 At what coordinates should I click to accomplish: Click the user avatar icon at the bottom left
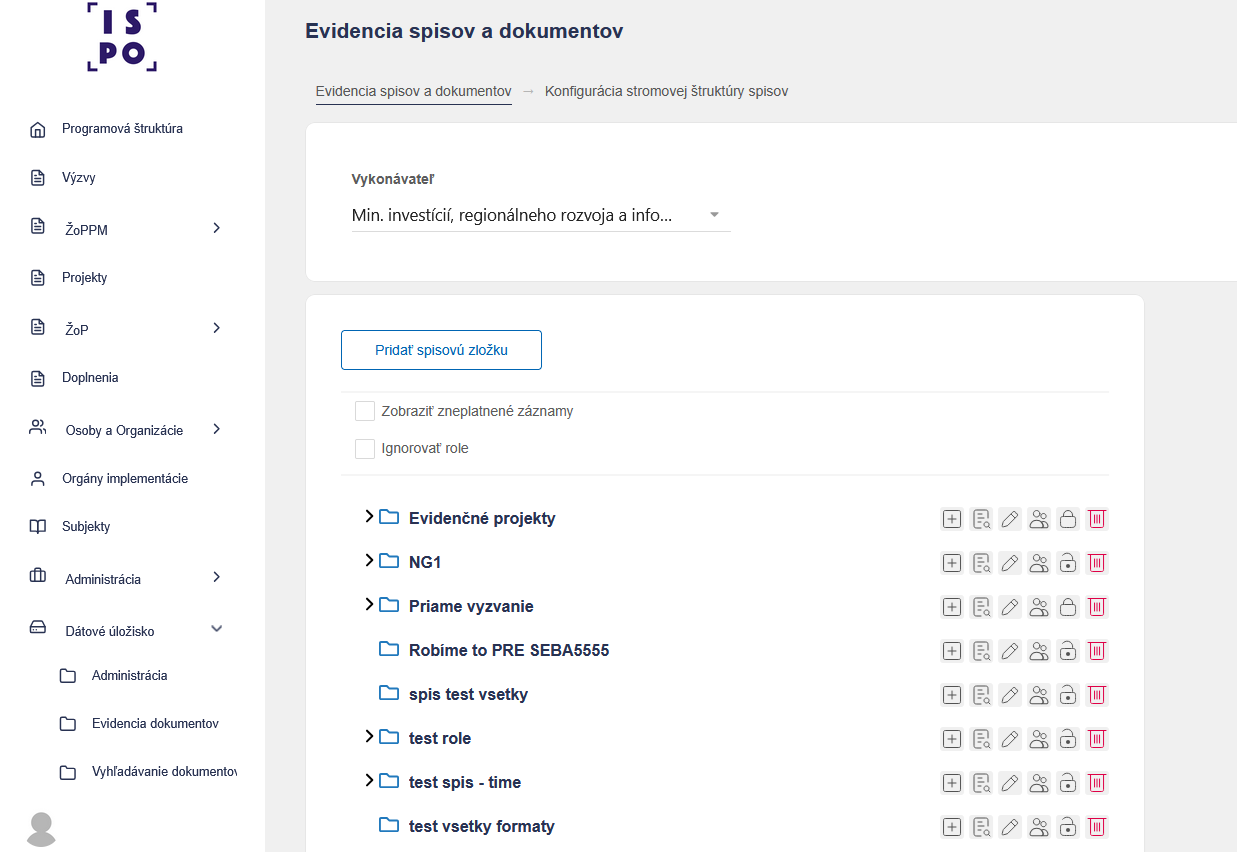41,829
